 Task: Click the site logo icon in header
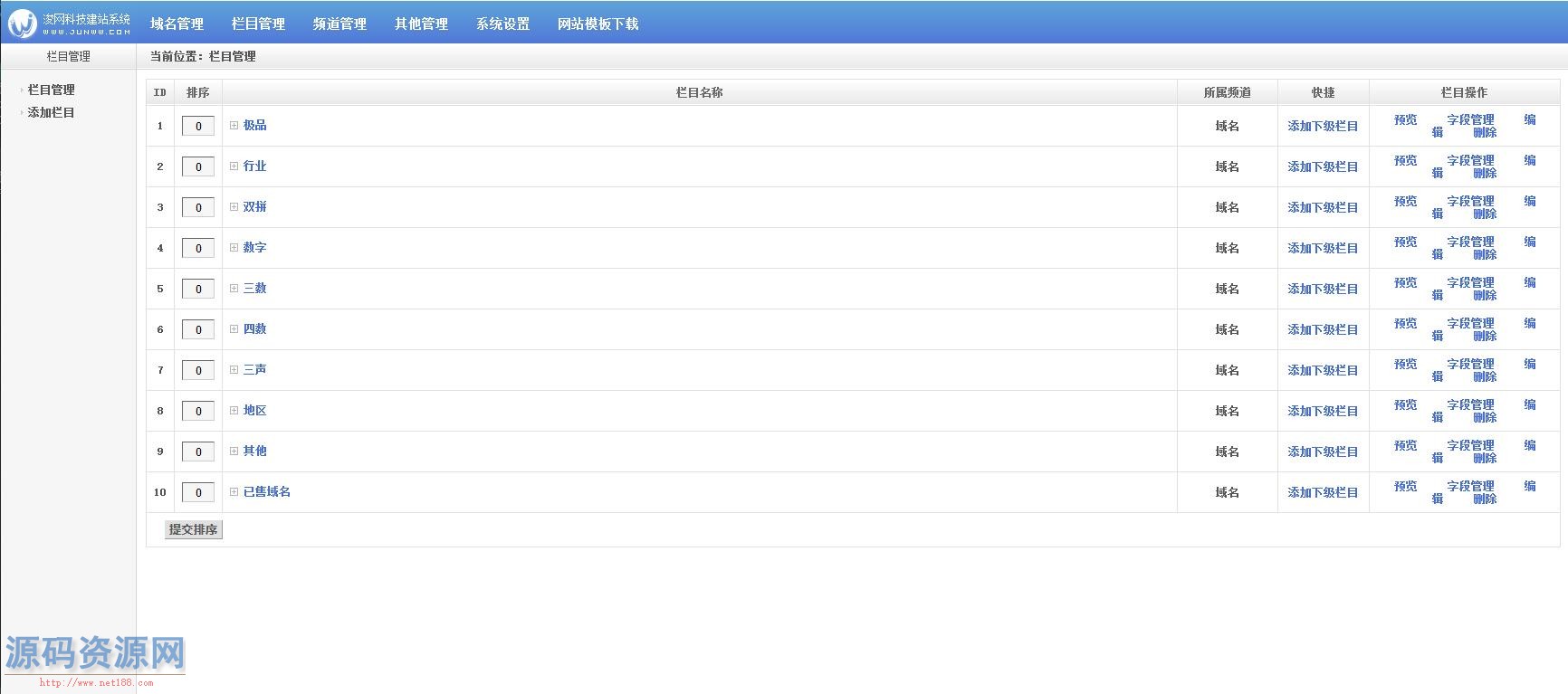pyautogui.click(x=23, y=24)
